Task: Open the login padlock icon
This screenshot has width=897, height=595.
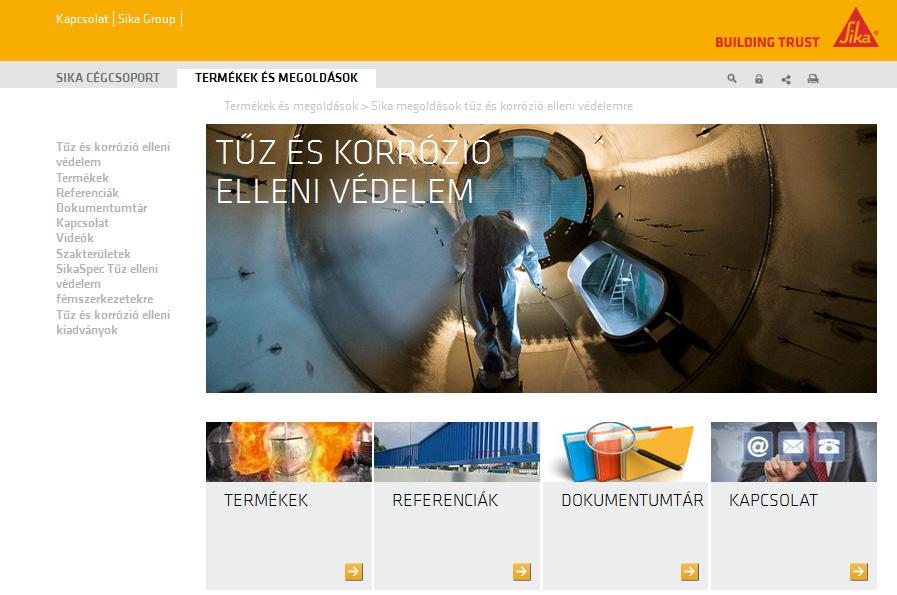Action: (x=759, y=79)
